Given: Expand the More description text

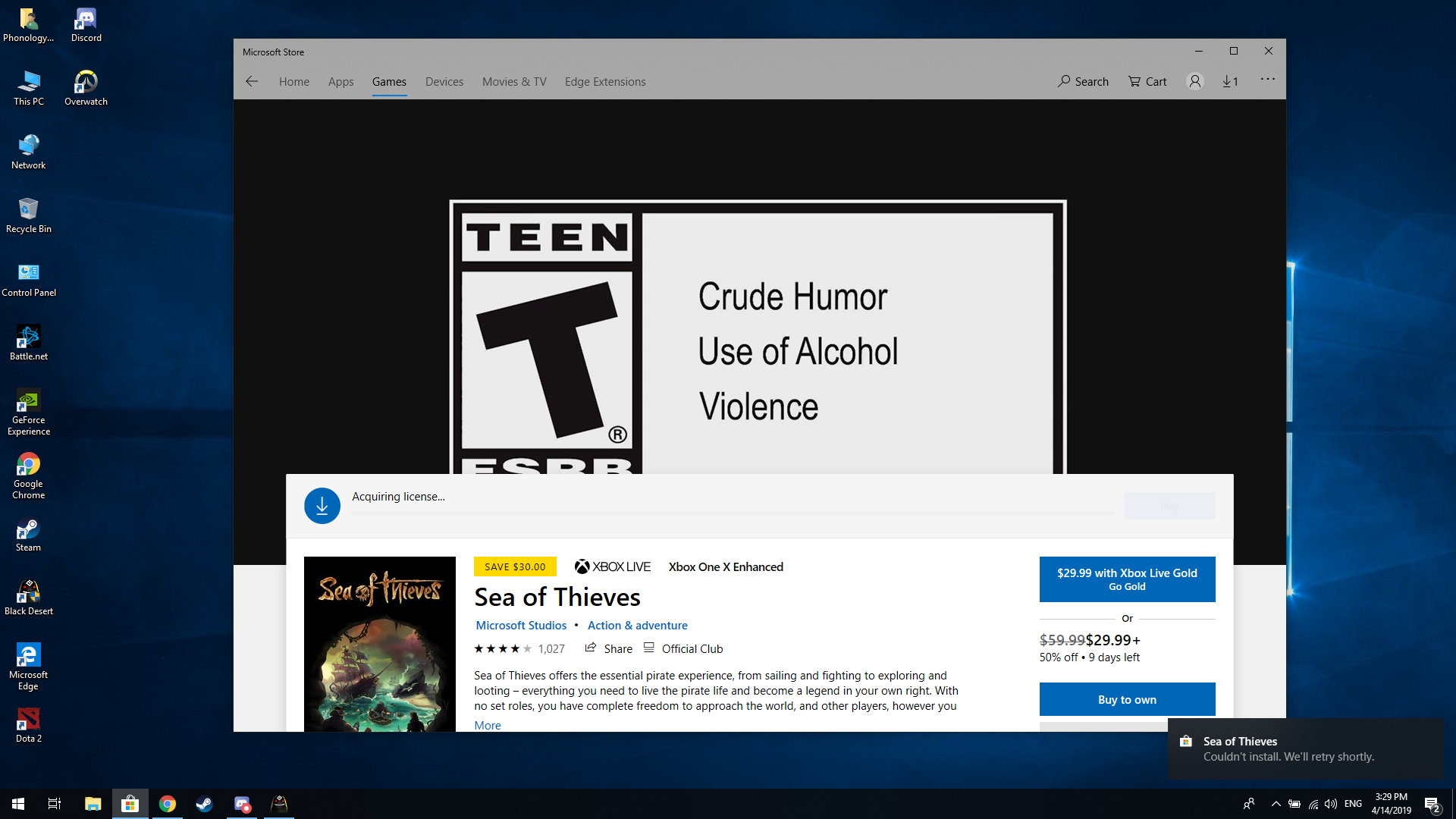Looking at the screenshot, I should click(x=487, y=724).
